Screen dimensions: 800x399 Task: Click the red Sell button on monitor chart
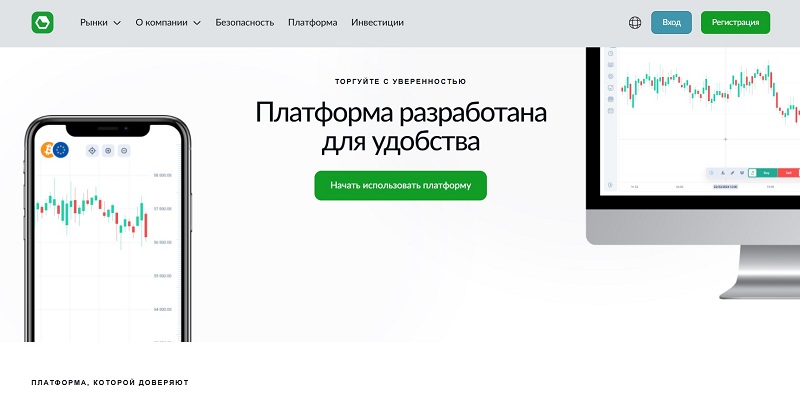(x=788, y=173)
